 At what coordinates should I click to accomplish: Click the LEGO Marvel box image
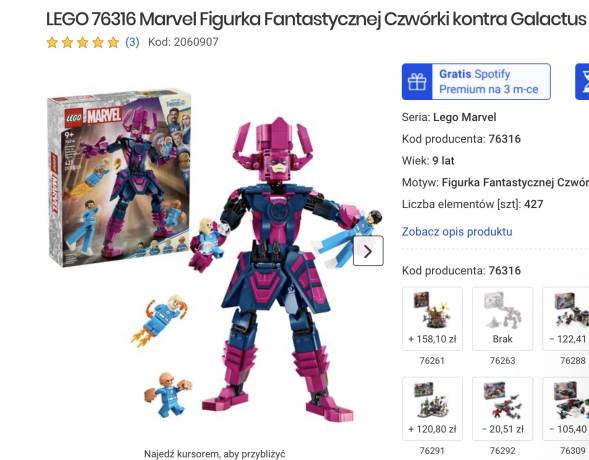[119, 177]
